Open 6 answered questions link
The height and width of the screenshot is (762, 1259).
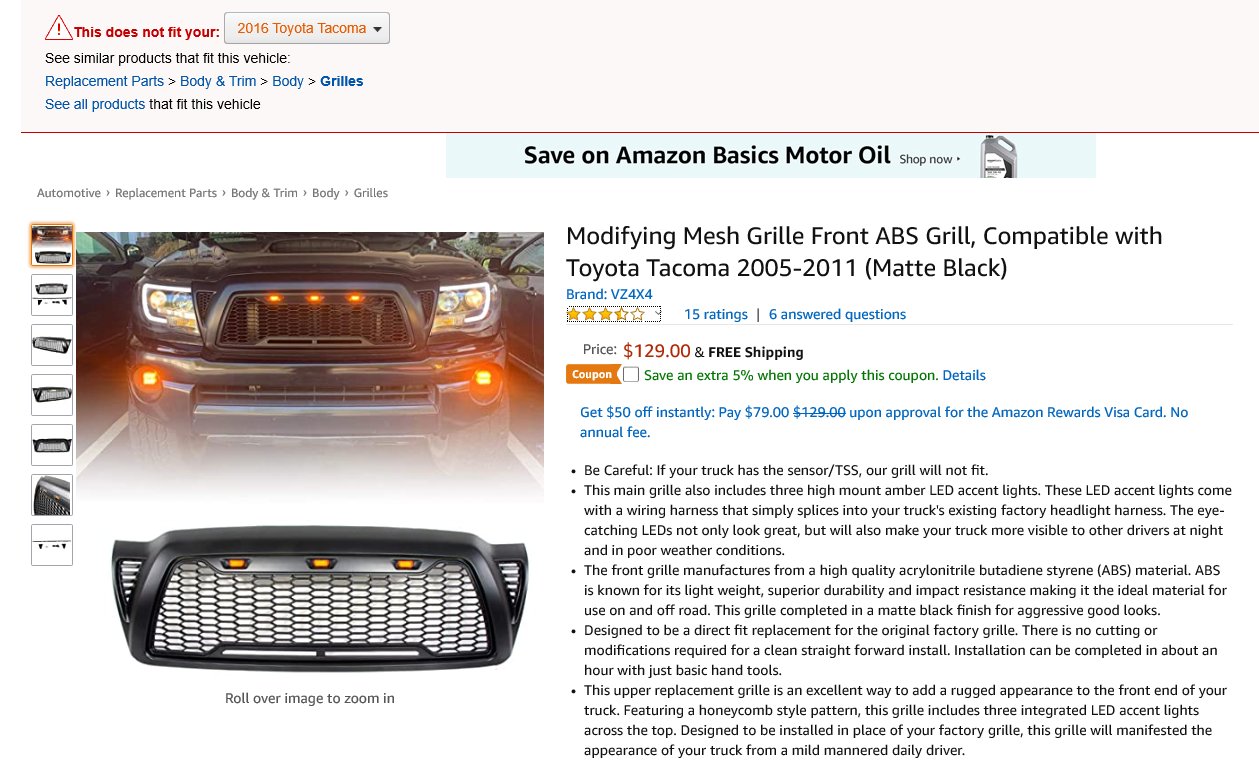[x=837, y=314]
